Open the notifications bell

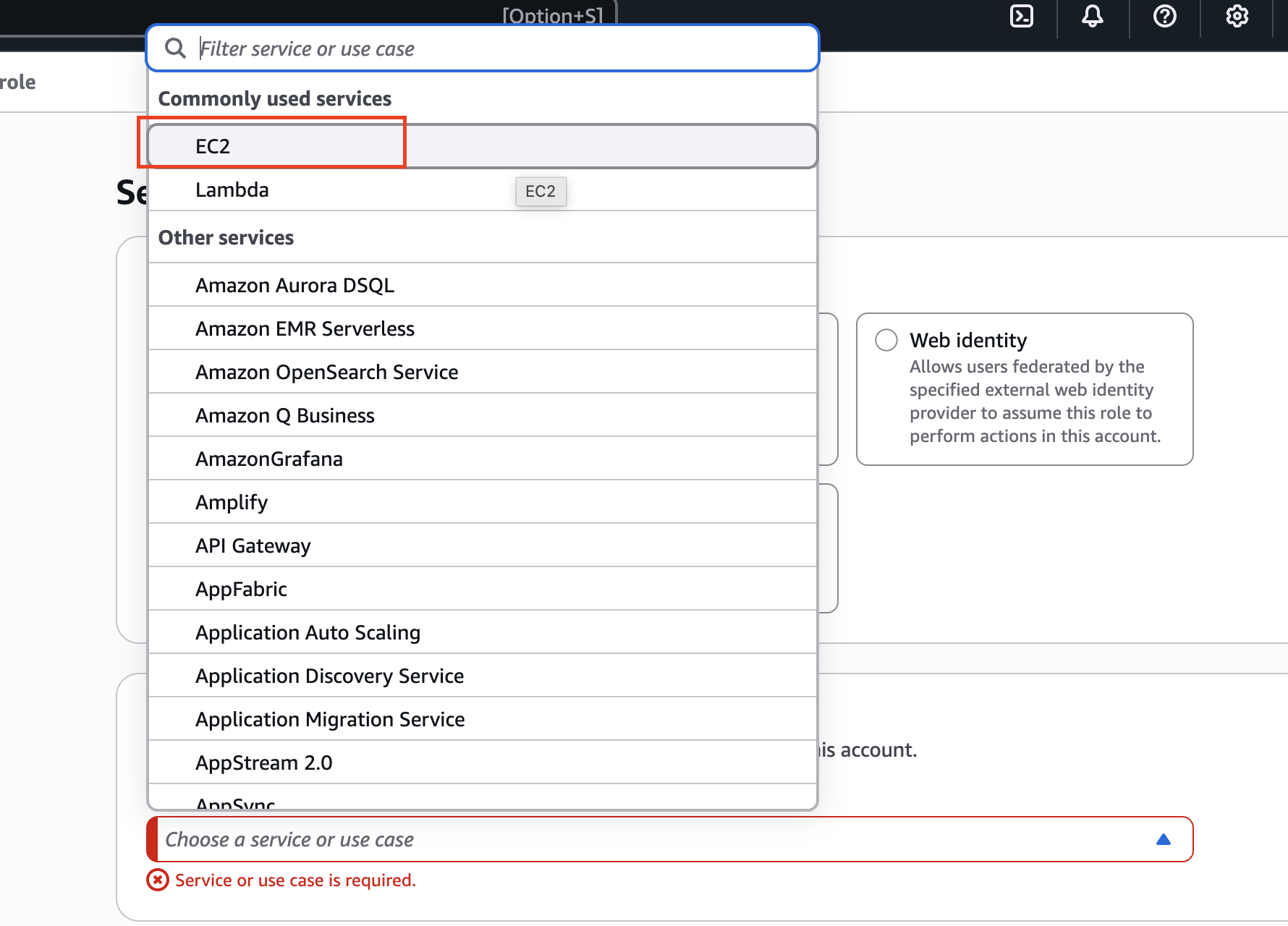(1093, 16)
